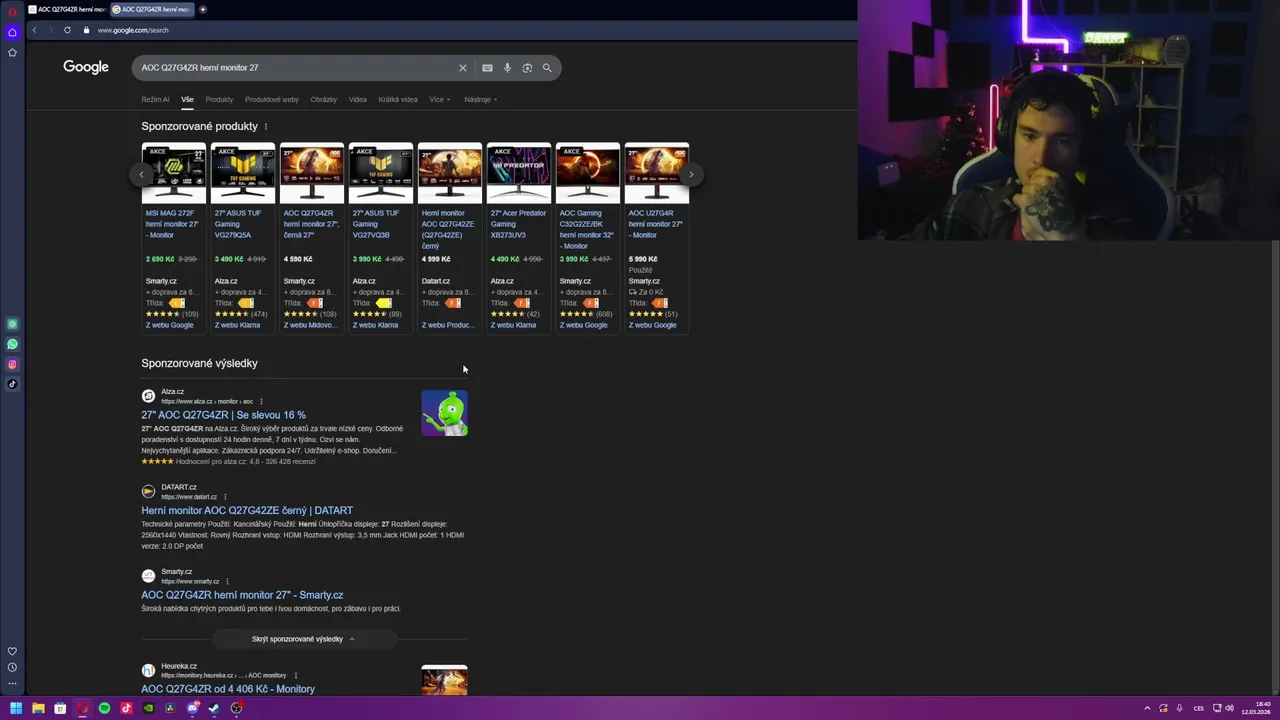Open AOC U27G4R herní monitor product
The width and height of the screenshot is (1280, 720).
click(x=656, y=224)
